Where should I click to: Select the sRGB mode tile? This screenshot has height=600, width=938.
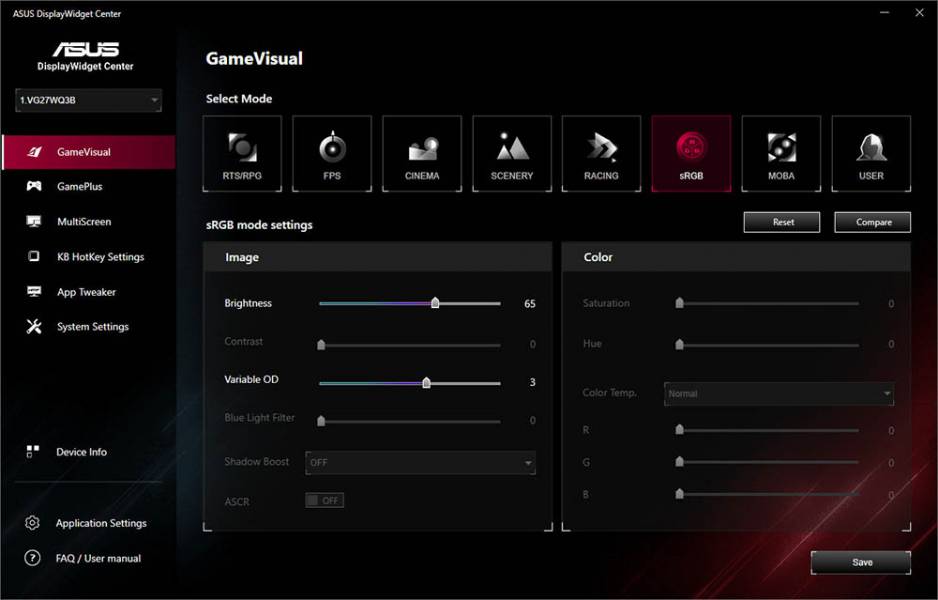pos(691,154)
